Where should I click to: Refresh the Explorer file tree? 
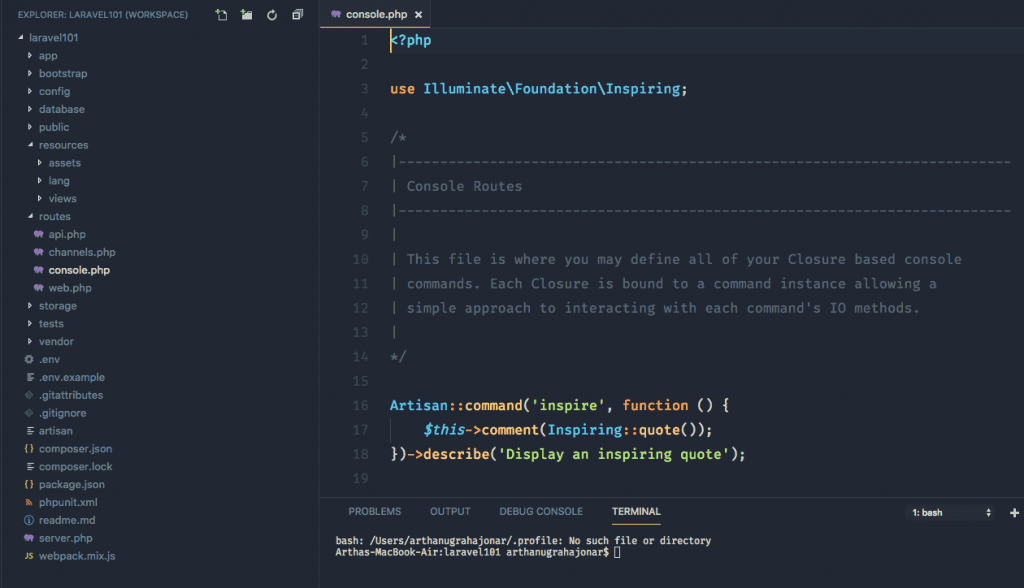pos(272,15)
